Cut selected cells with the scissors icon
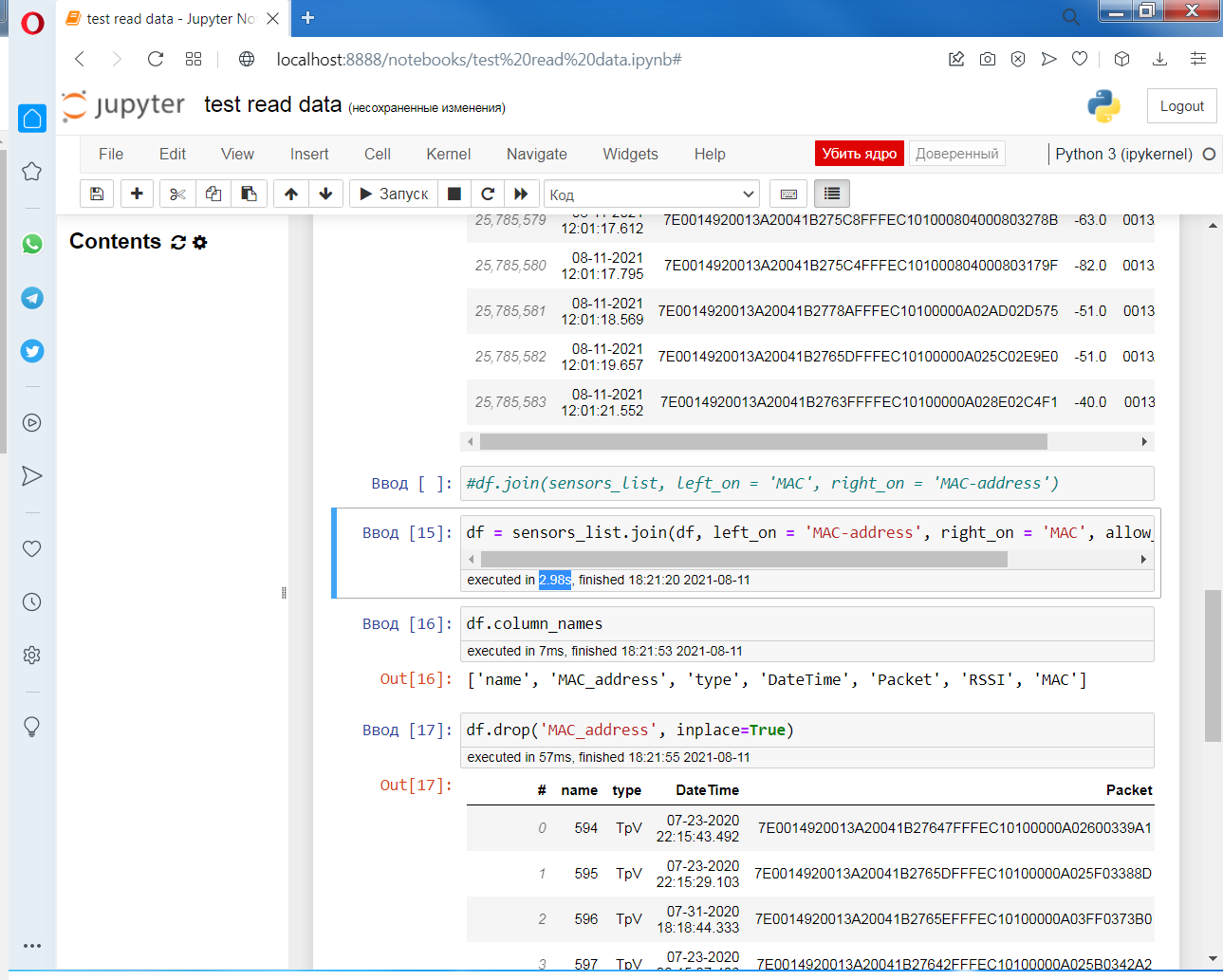The image size is (1223, 980). [177, 194]
